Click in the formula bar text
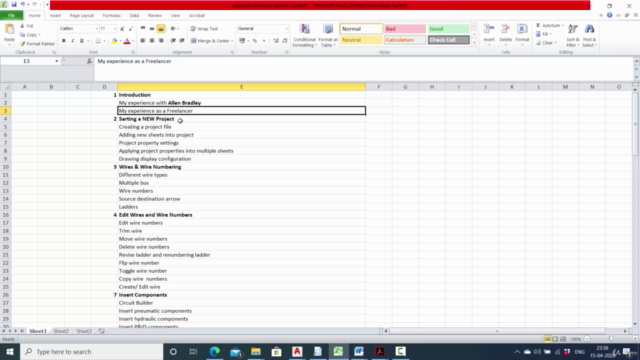The image size is (640, 360). [x=134, y=61]
